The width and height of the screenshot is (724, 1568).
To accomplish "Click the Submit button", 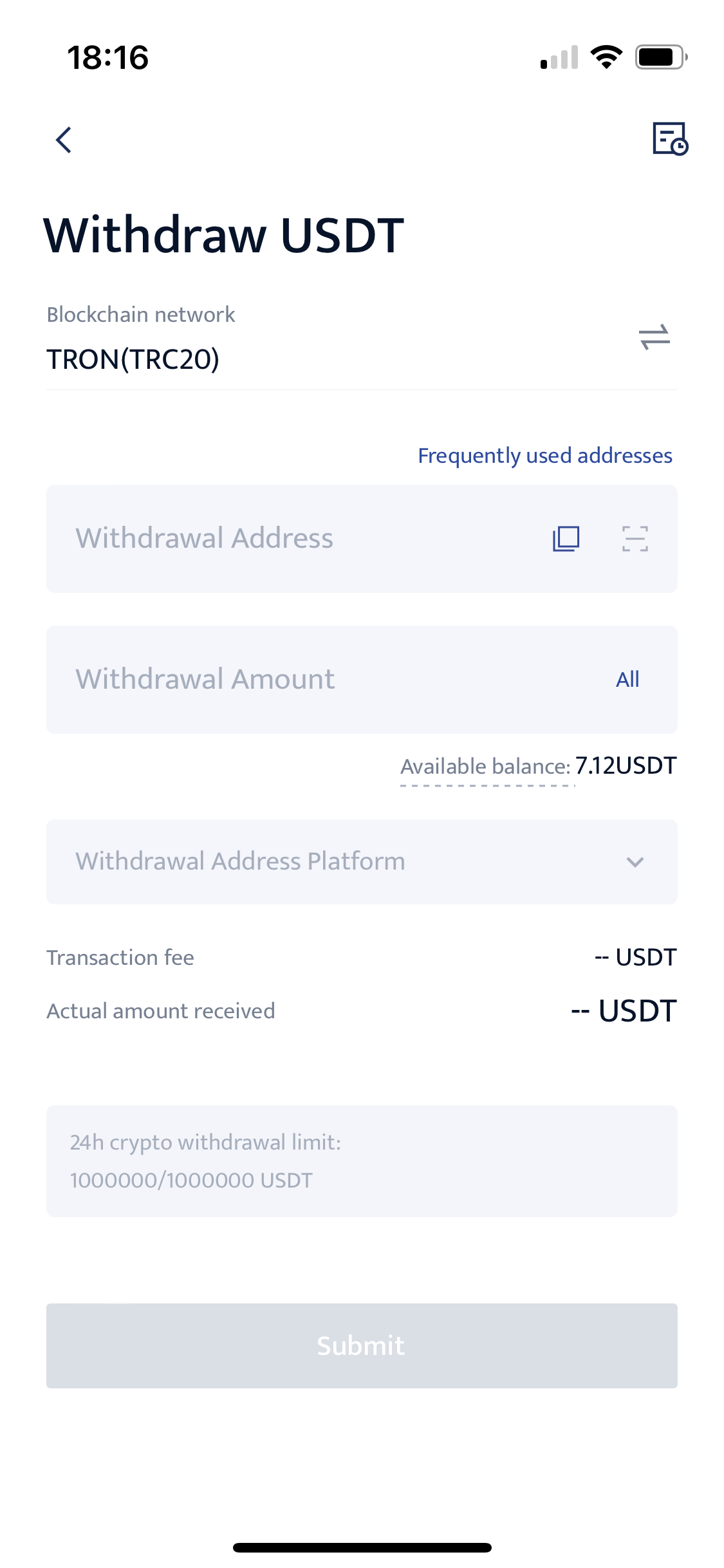I will [362, 1346].
